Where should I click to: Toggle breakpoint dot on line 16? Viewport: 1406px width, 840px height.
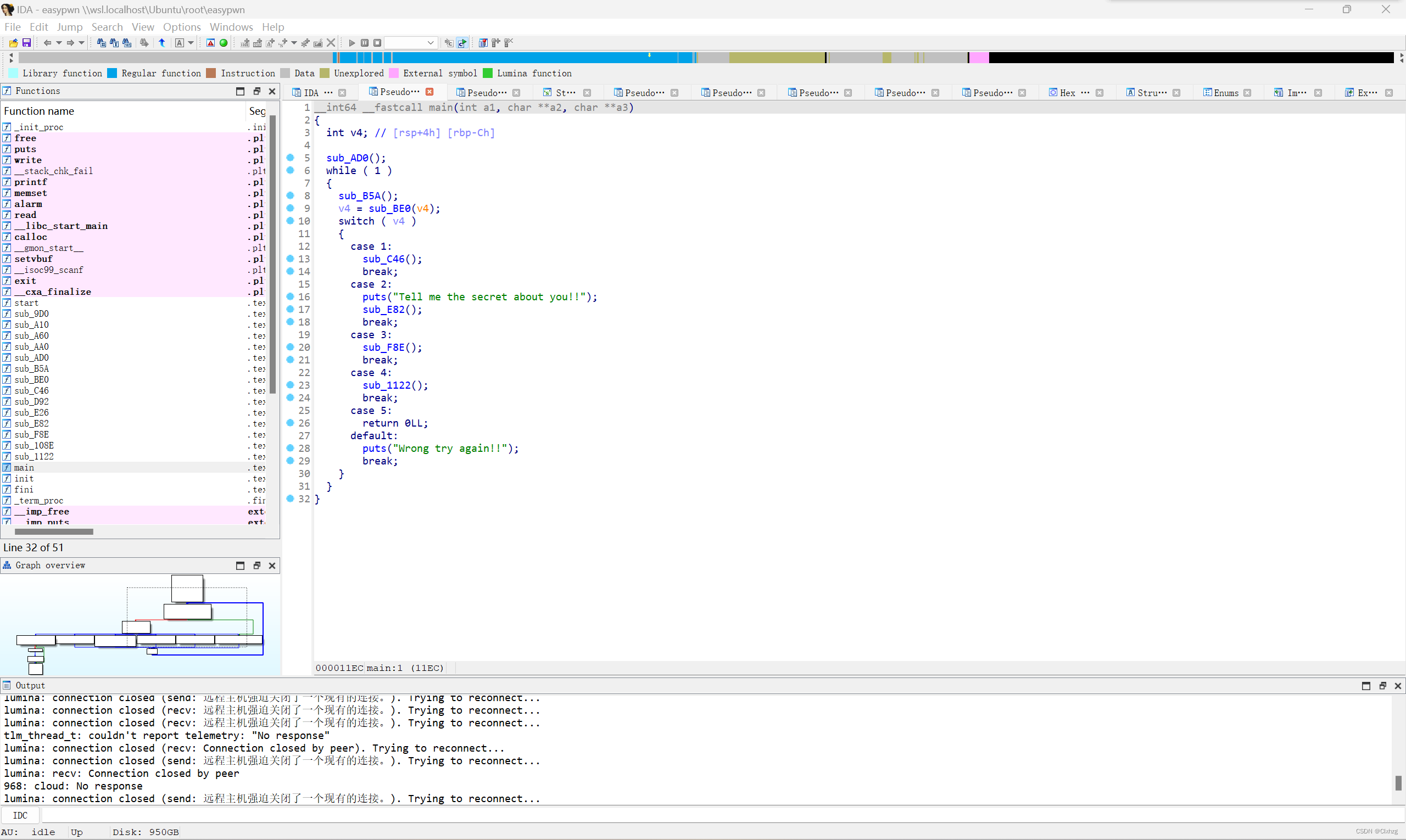[x=291, y=296]
